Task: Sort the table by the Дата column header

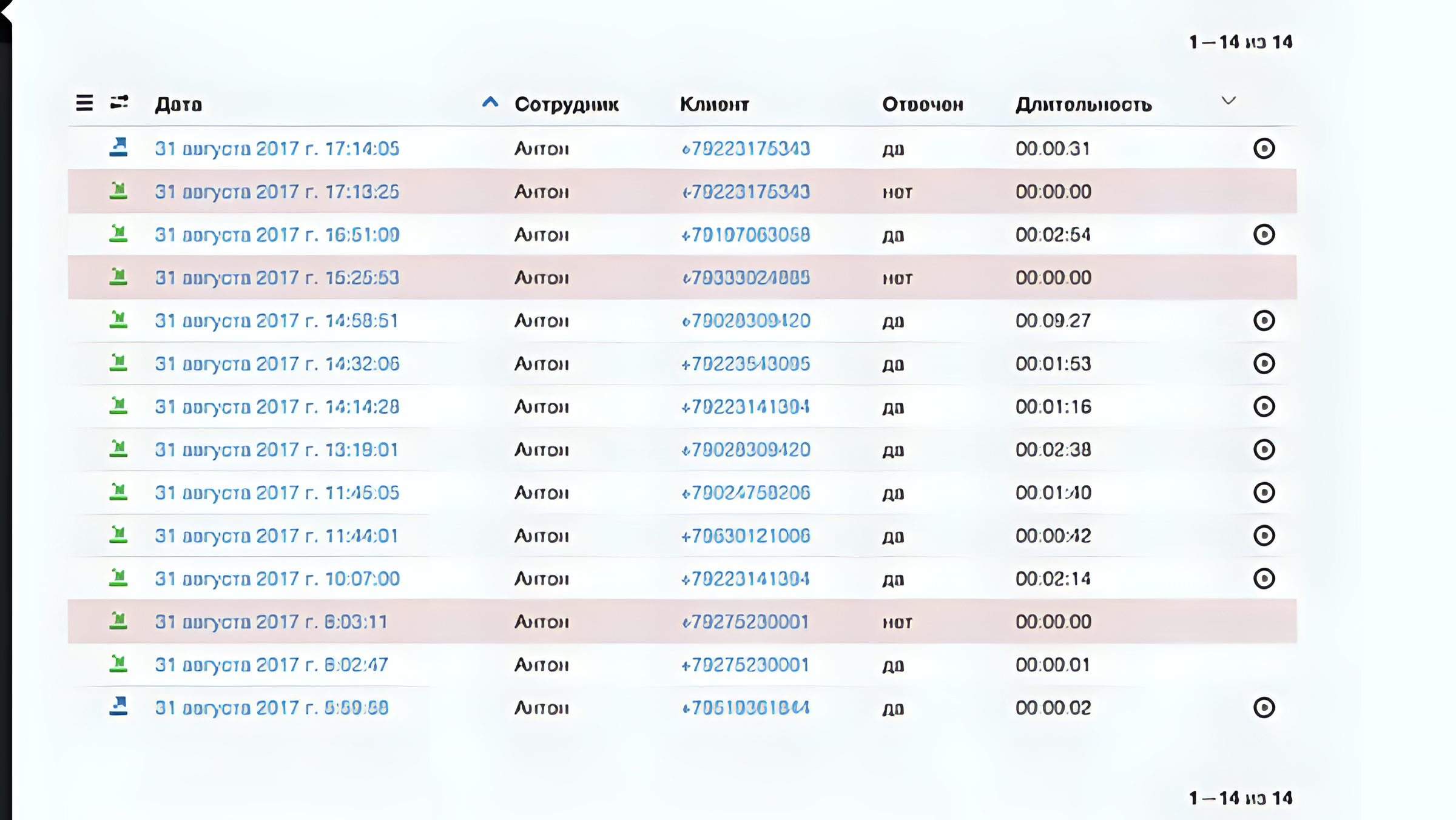Action: click(x=178, y=104)
